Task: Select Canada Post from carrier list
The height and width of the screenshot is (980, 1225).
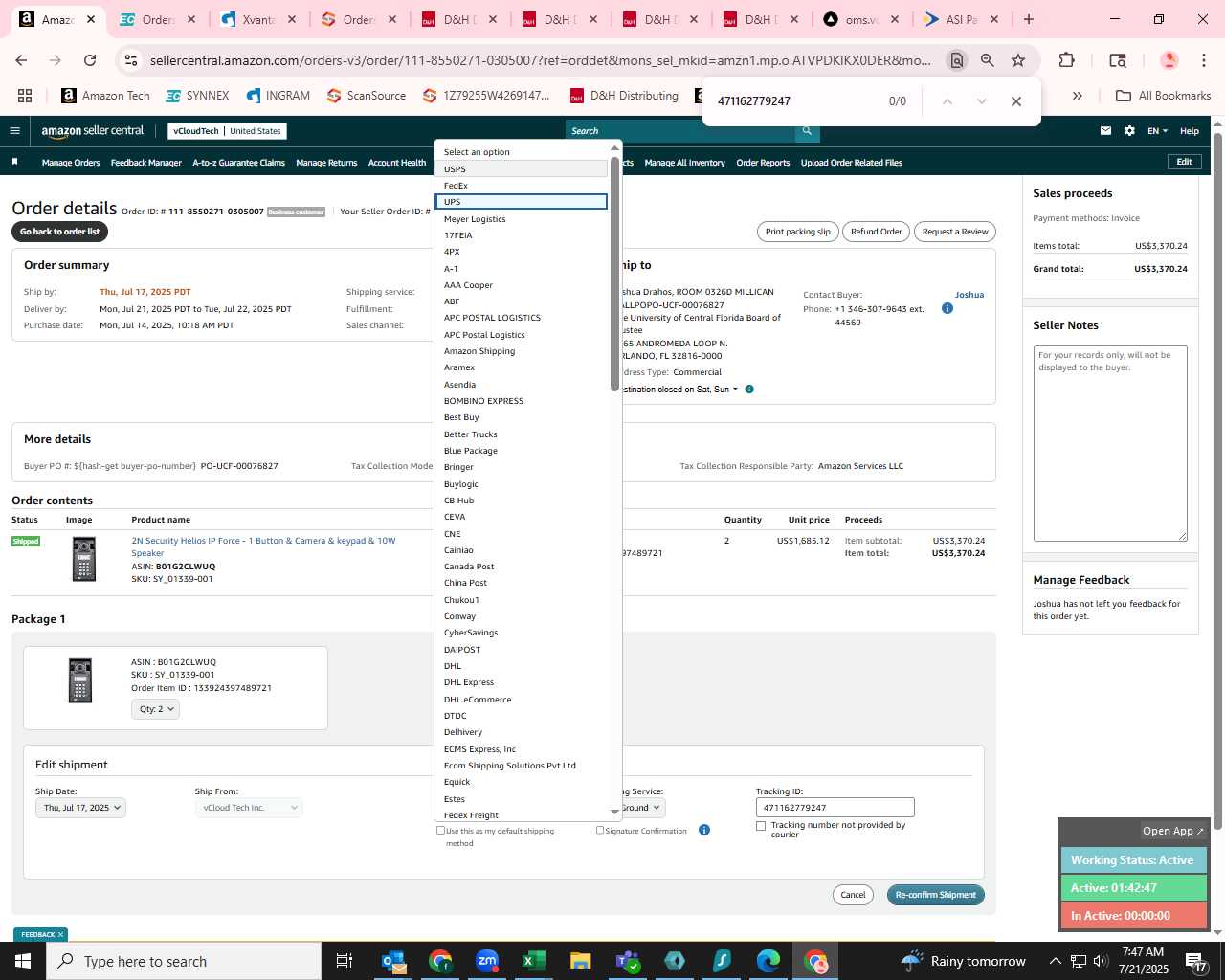Action: point(522,567)
